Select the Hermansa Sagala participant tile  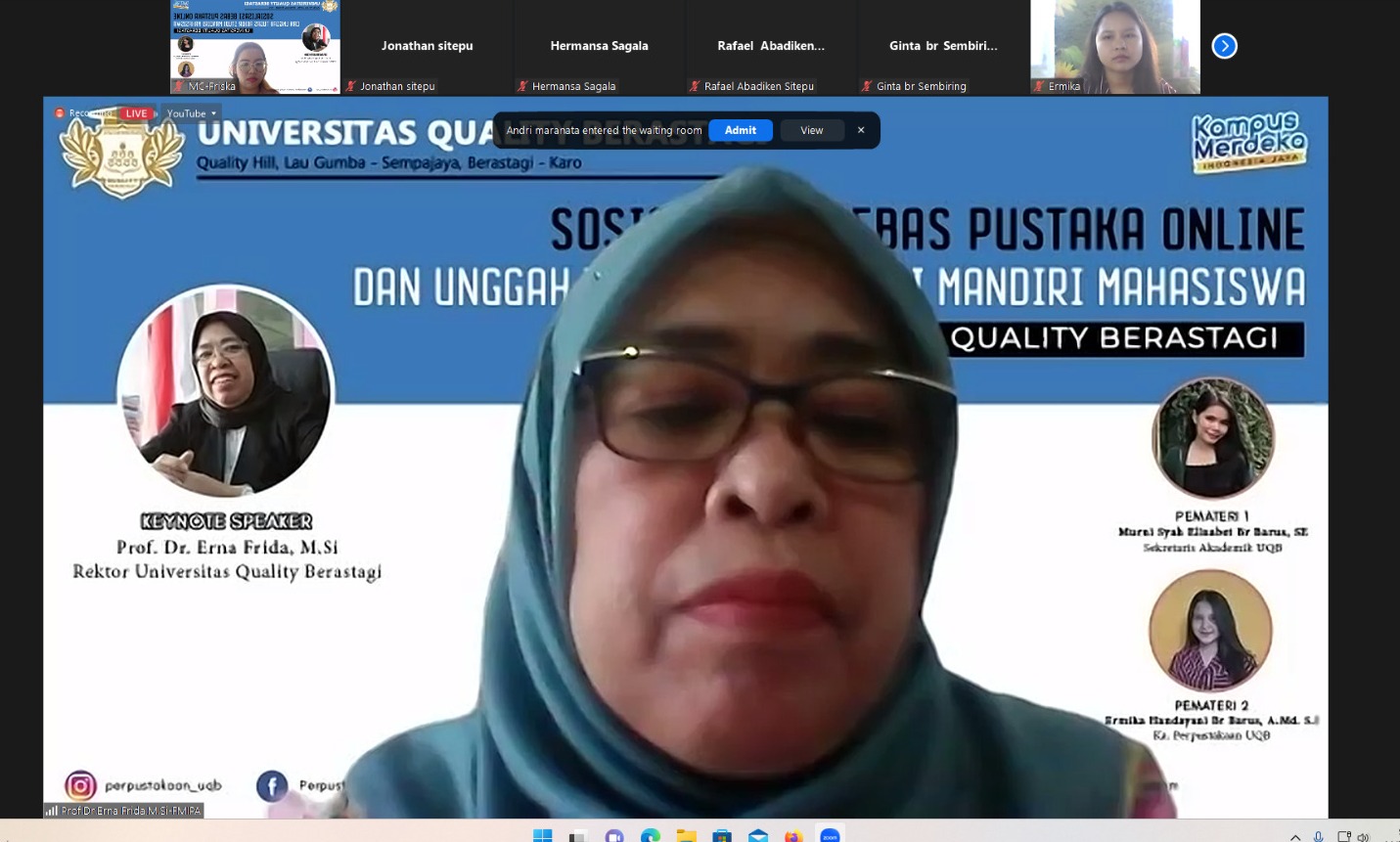point(600,47)
